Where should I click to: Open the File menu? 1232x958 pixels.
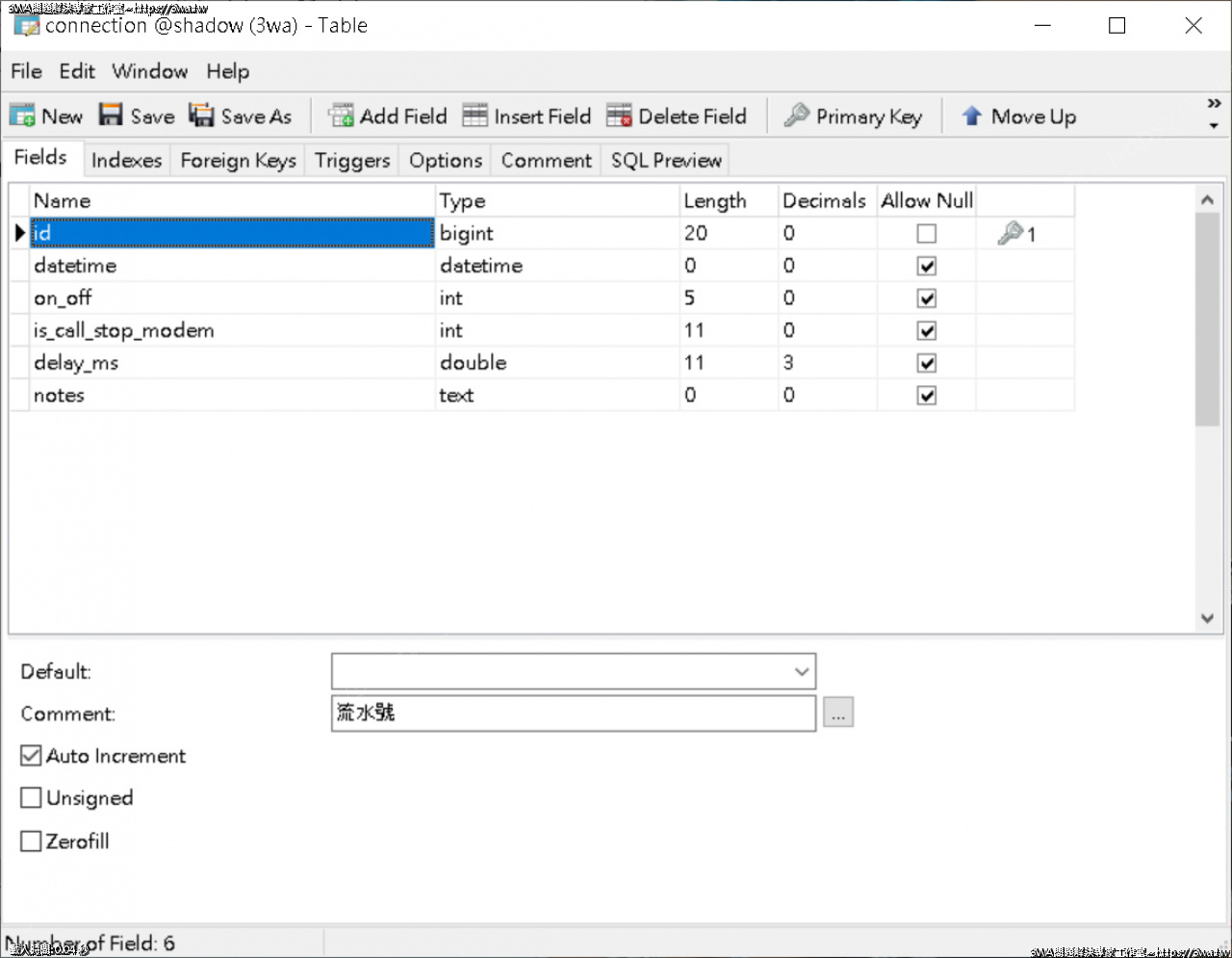tap(26, 71)
